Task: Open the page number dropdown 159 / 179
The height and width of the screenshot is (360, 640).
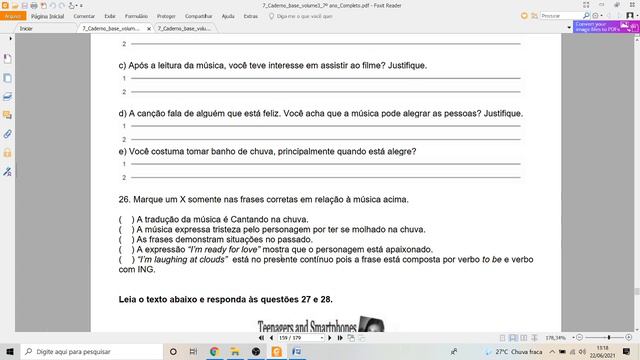Action: pos(322,338)
